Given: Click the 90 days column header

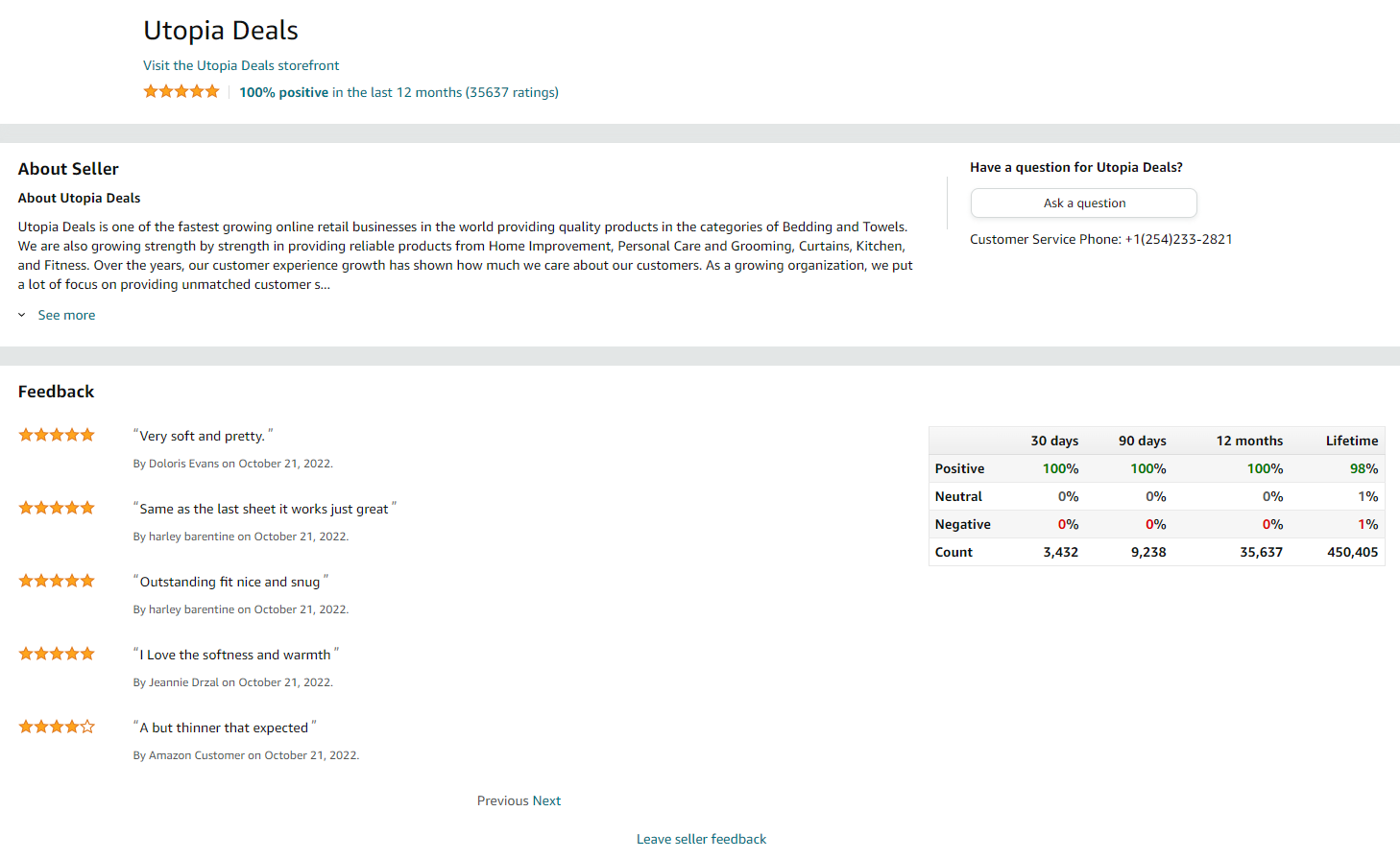Looking at the screenshot, I should tap(1142, 441).
